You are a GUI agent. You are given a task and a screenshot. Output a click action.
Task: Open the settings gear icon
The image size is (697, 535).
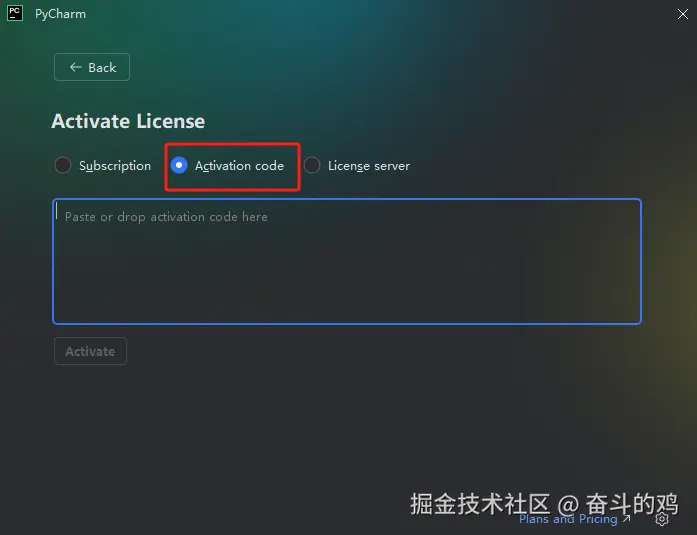[x=661, y=519]
